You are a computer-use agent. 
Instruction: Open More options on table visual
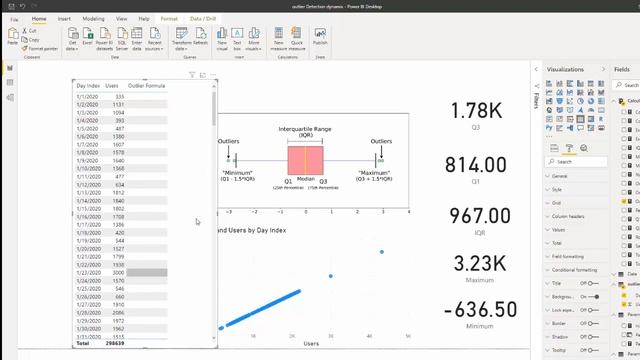[213, 75]
